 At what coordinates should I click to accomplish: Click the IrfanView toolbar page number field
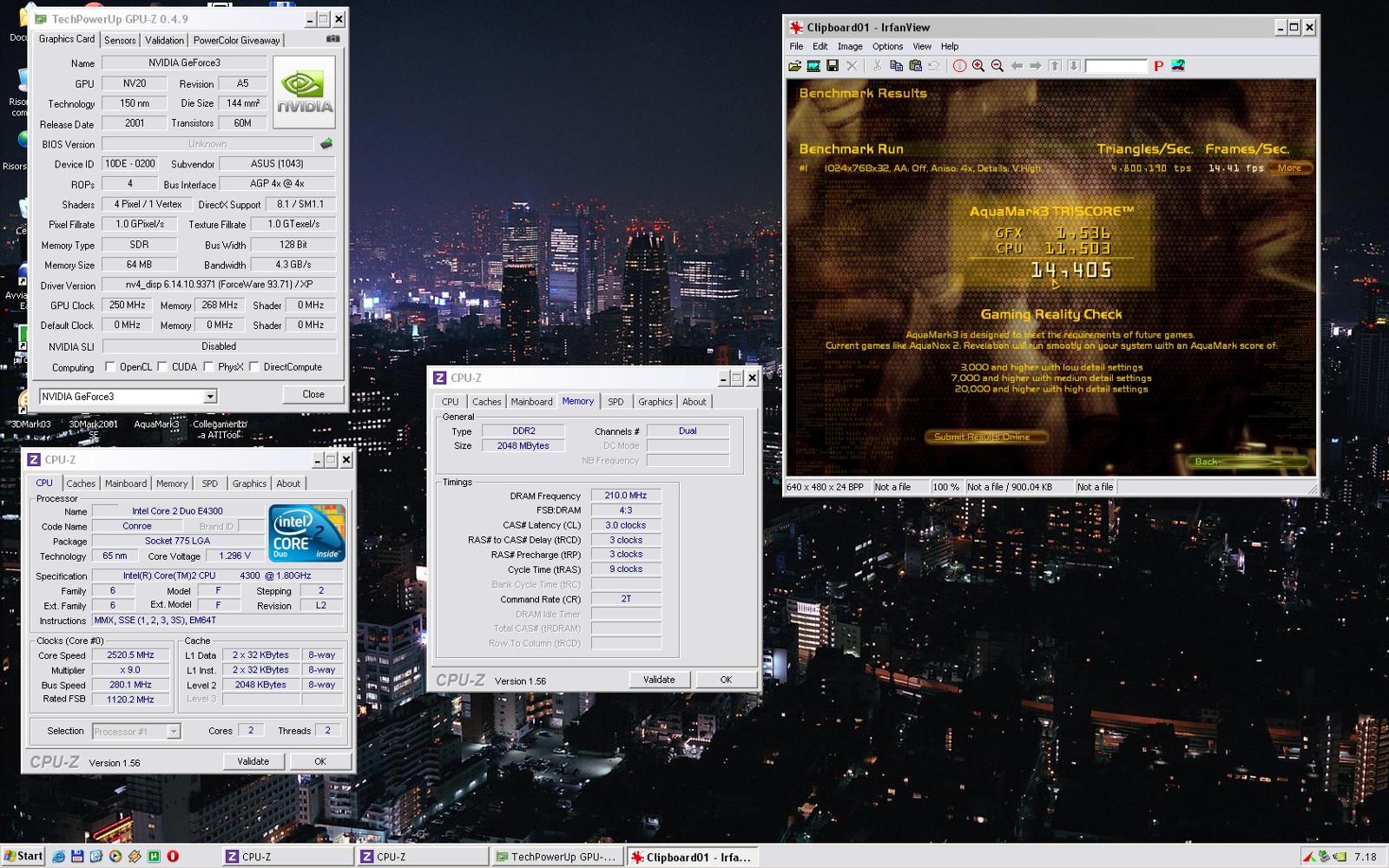click(1116, 66)
